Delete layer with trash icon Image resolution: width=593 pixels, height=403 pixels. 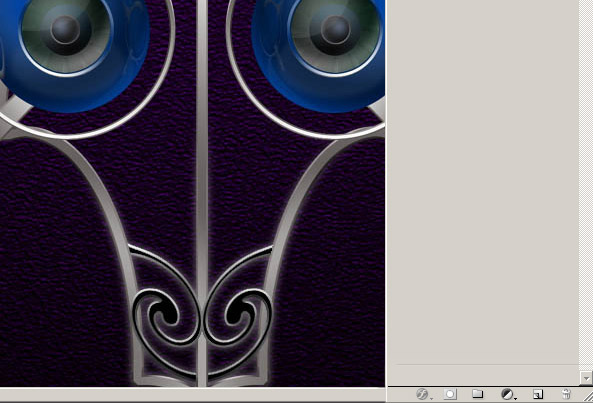tap(566, 394)
